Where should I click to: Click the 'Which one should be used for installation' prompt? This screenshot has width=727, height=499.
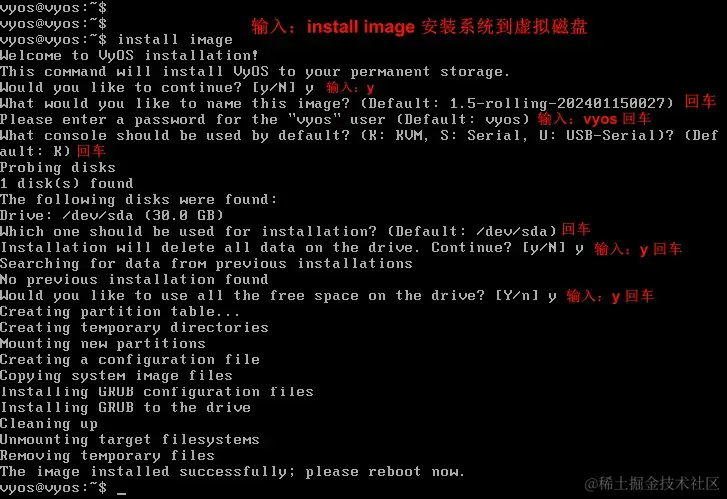(278, 231)
